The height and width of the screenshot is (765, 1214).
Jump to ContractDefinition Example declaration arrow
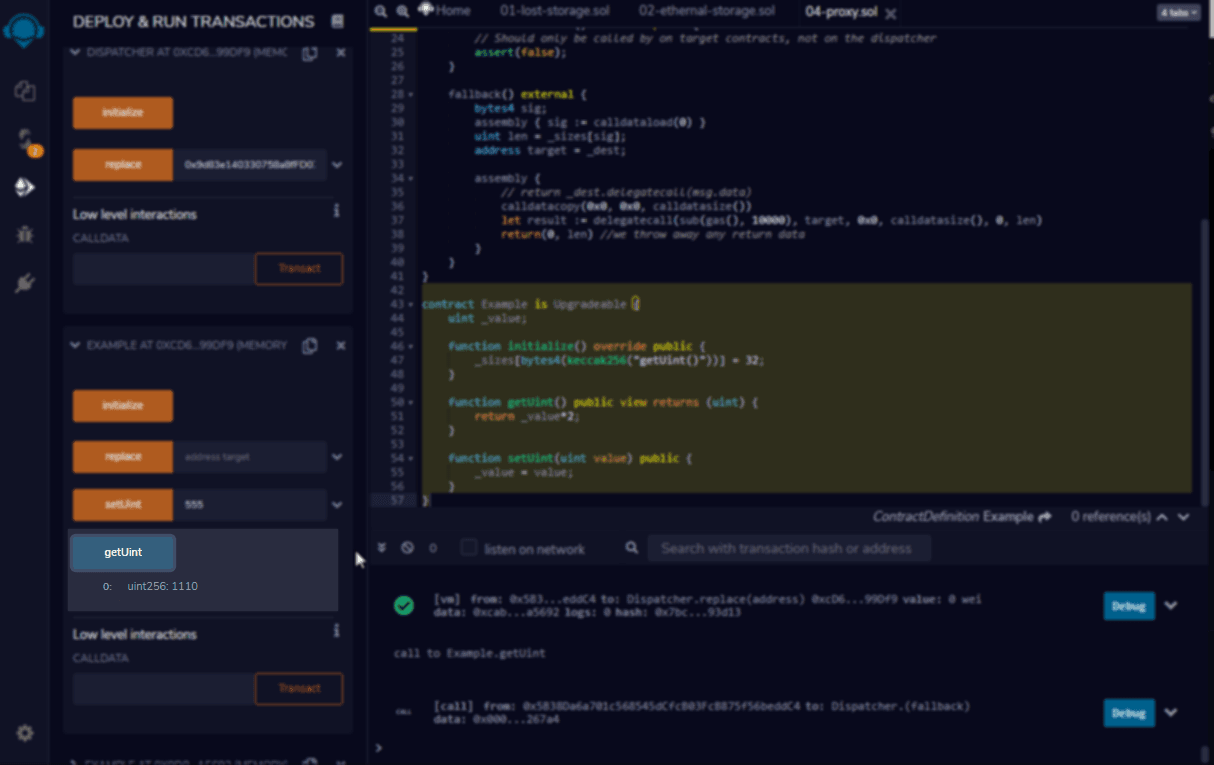pyautogui.click(x=1045, y=517)
